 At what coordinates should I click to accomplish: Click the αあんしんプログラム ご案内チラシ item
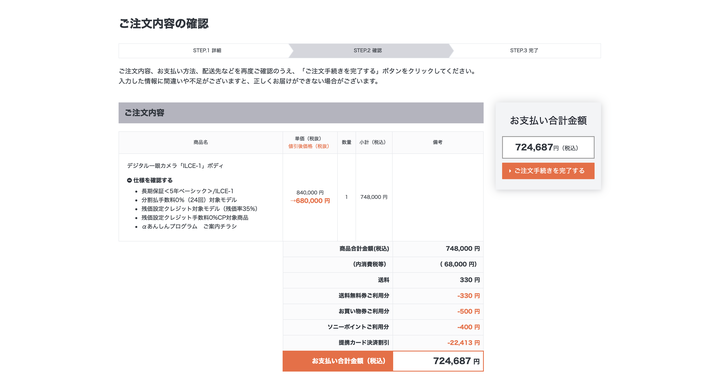(189, 226)
